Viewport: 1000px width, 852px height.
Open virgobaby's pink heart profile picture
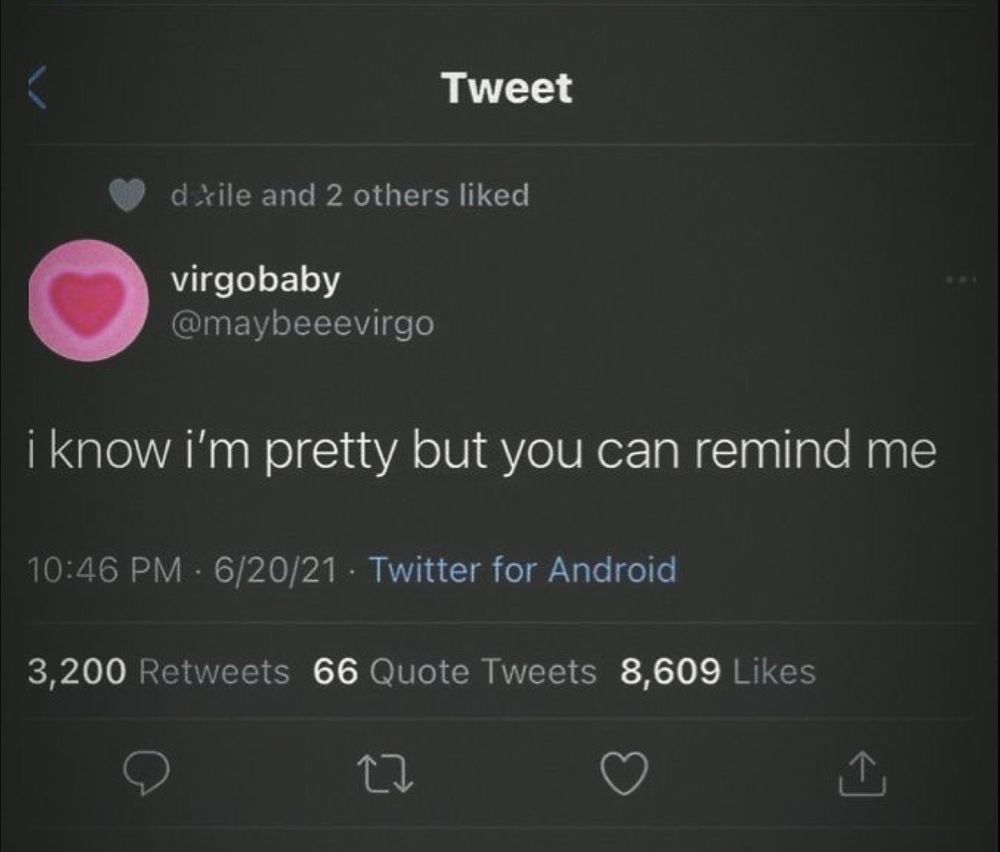coord(89,300)
